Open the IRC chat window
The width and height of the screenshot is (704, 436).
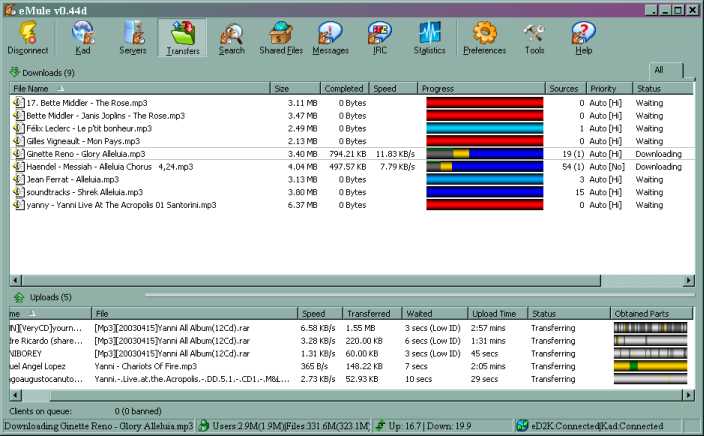(379, 38)
